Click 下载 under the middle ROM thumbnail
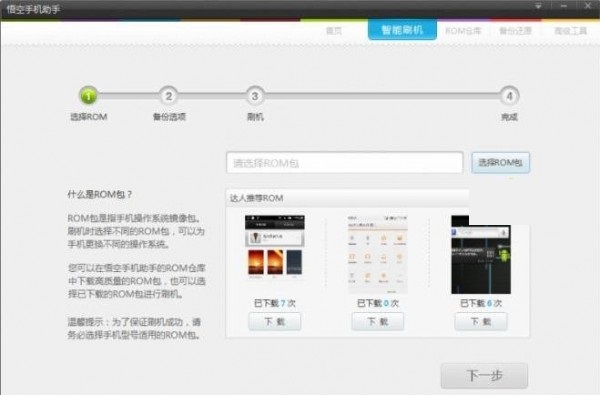Screen dimensions: 600x395 [x=378, y=322]
